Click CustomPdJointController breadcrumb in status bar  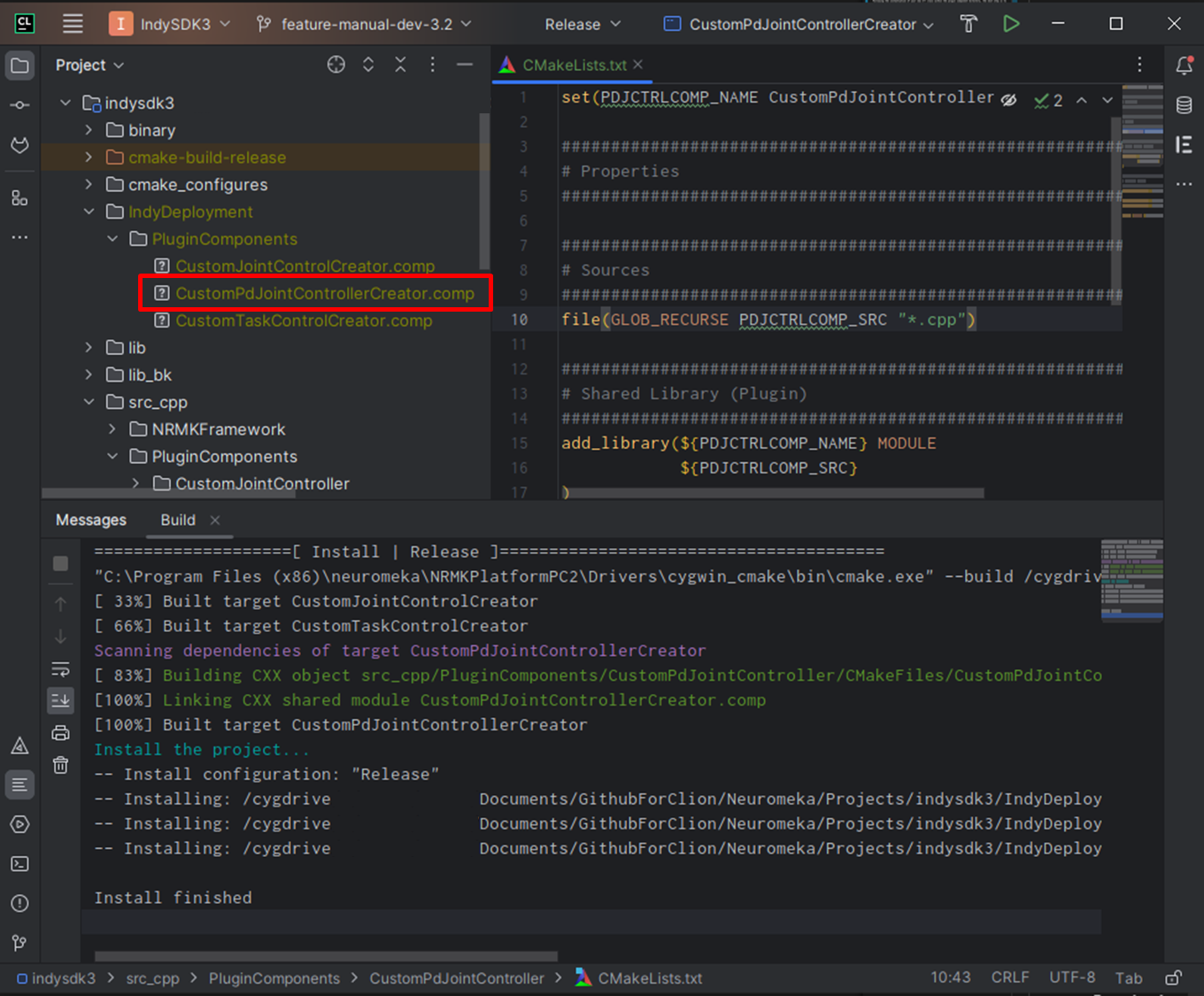tap(457, 978)
